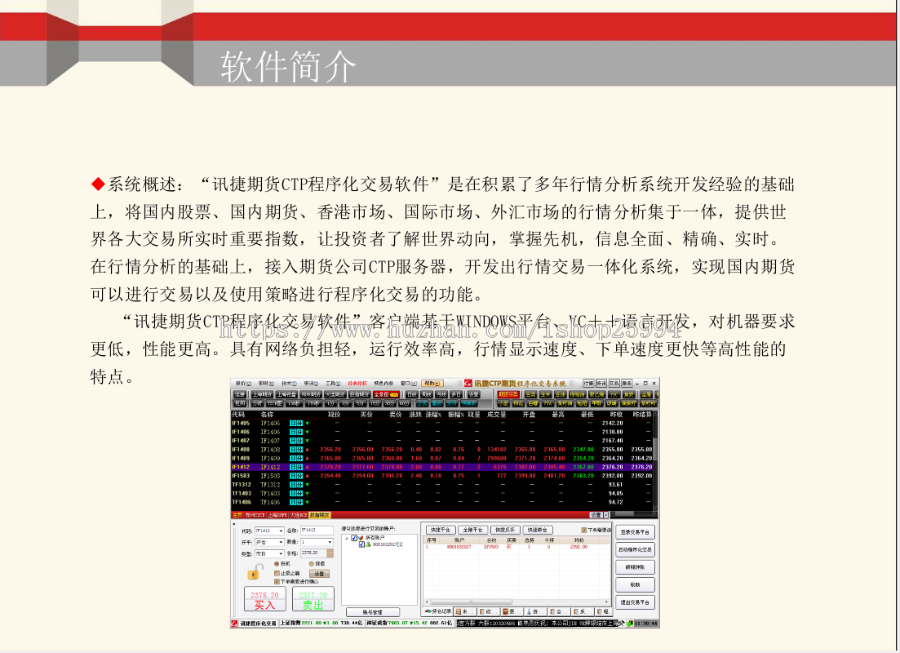The width and height of the screenshot is (900, 653).
Task: Switch to the 持仓记录 tab
Action: pyautogui.click(x=437, y=612)
